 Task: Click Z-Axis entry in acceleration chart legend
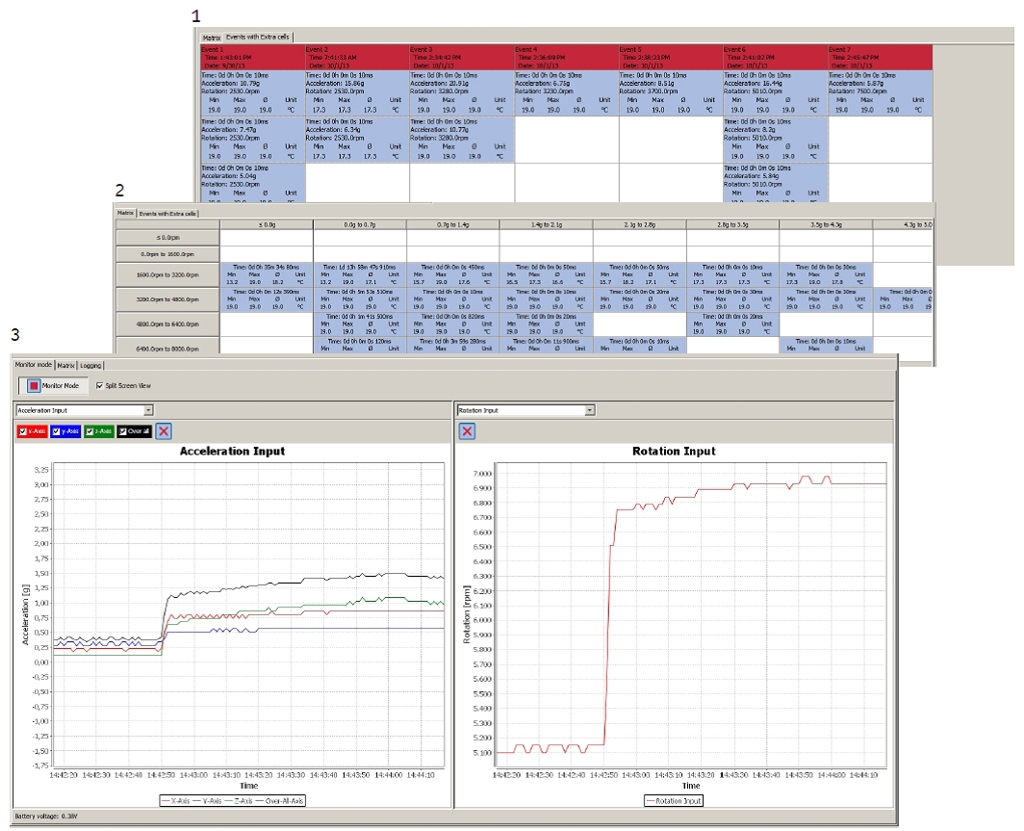pos(238,800)
